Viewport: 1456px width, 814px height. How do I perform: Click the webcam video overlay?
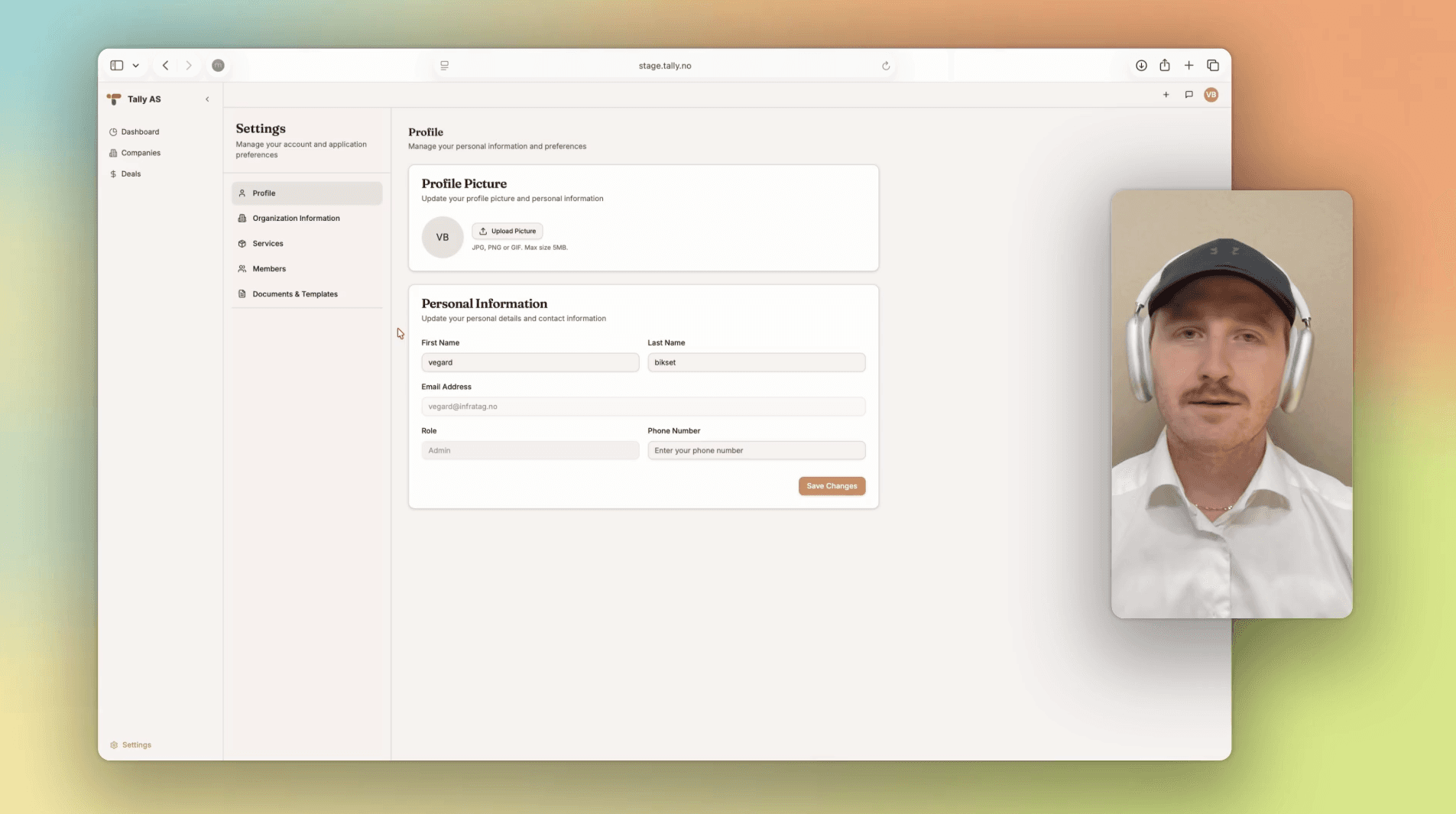pyautogui.click(x=1231, y=404)
